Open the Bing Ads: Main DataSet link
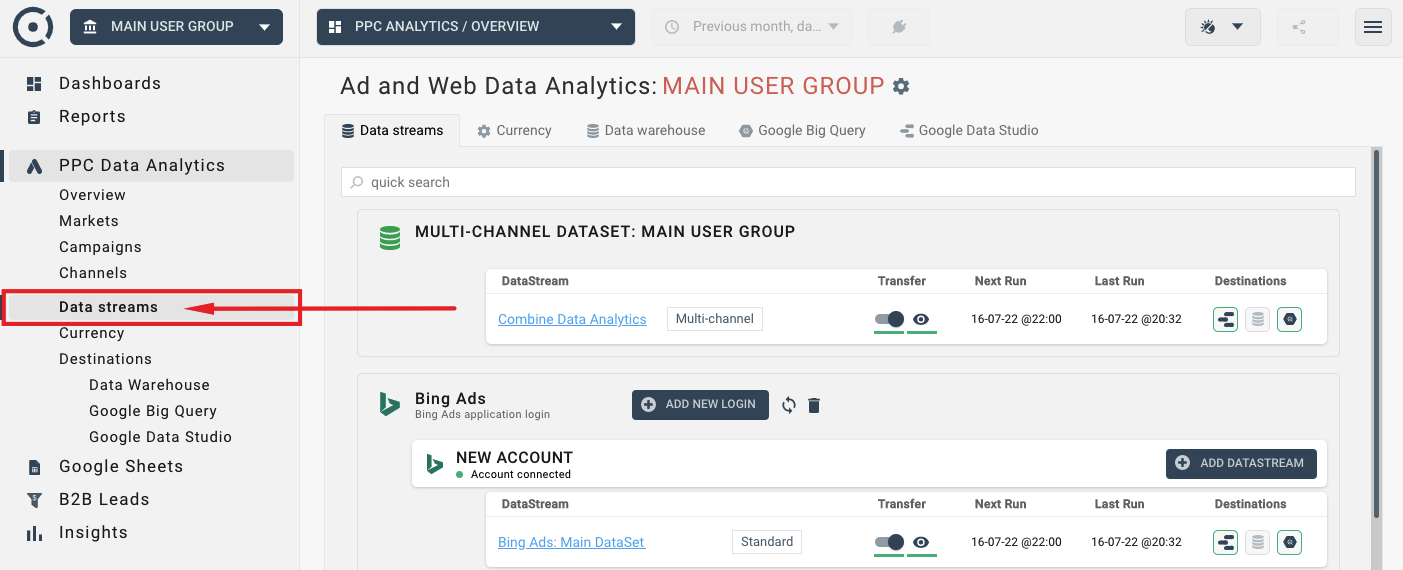The width and height of the screenshot is (1403, 570). pyautogui.click(x=571, y=542)
